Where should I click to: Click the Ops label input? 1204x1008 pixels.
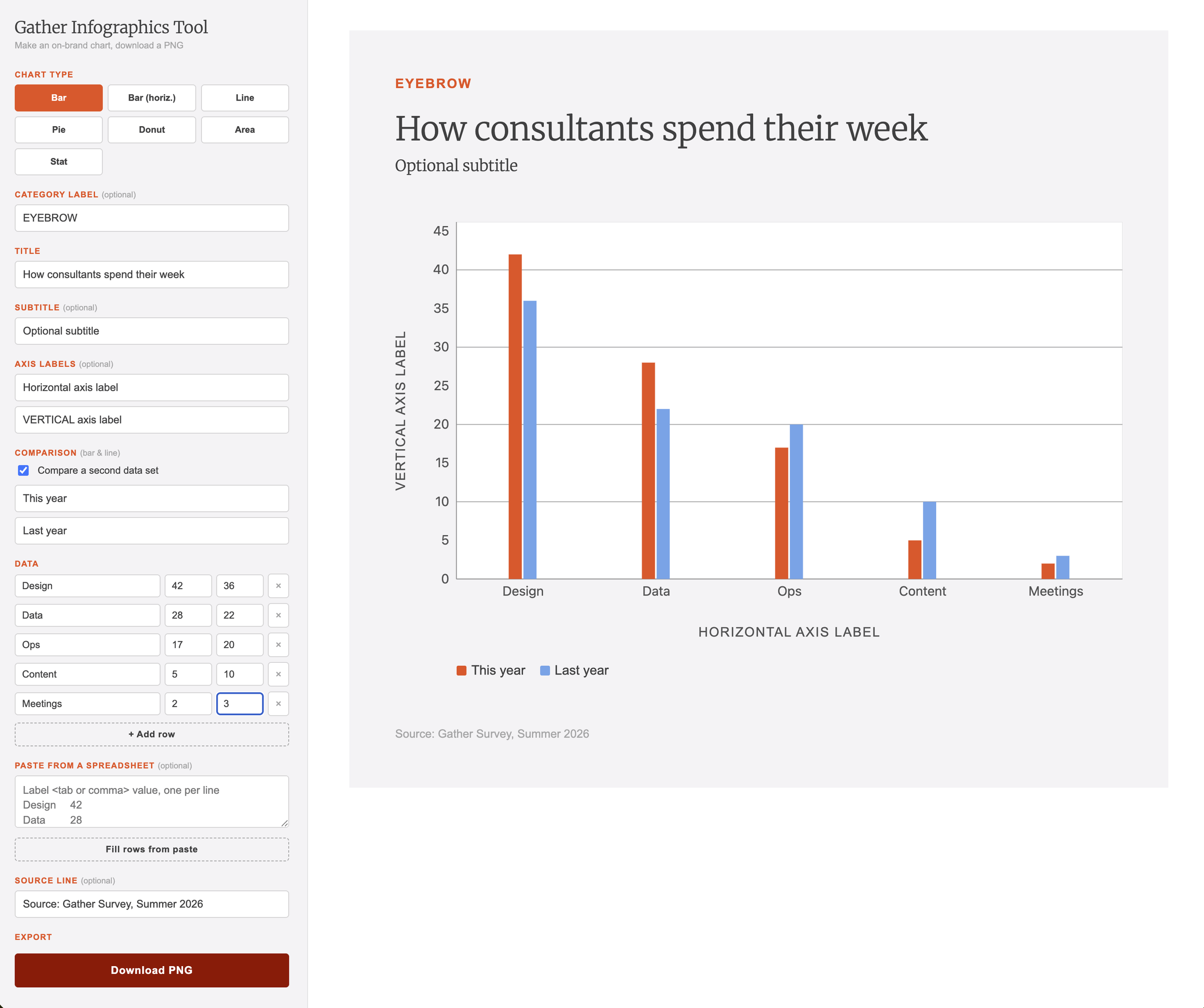point(87,645)
